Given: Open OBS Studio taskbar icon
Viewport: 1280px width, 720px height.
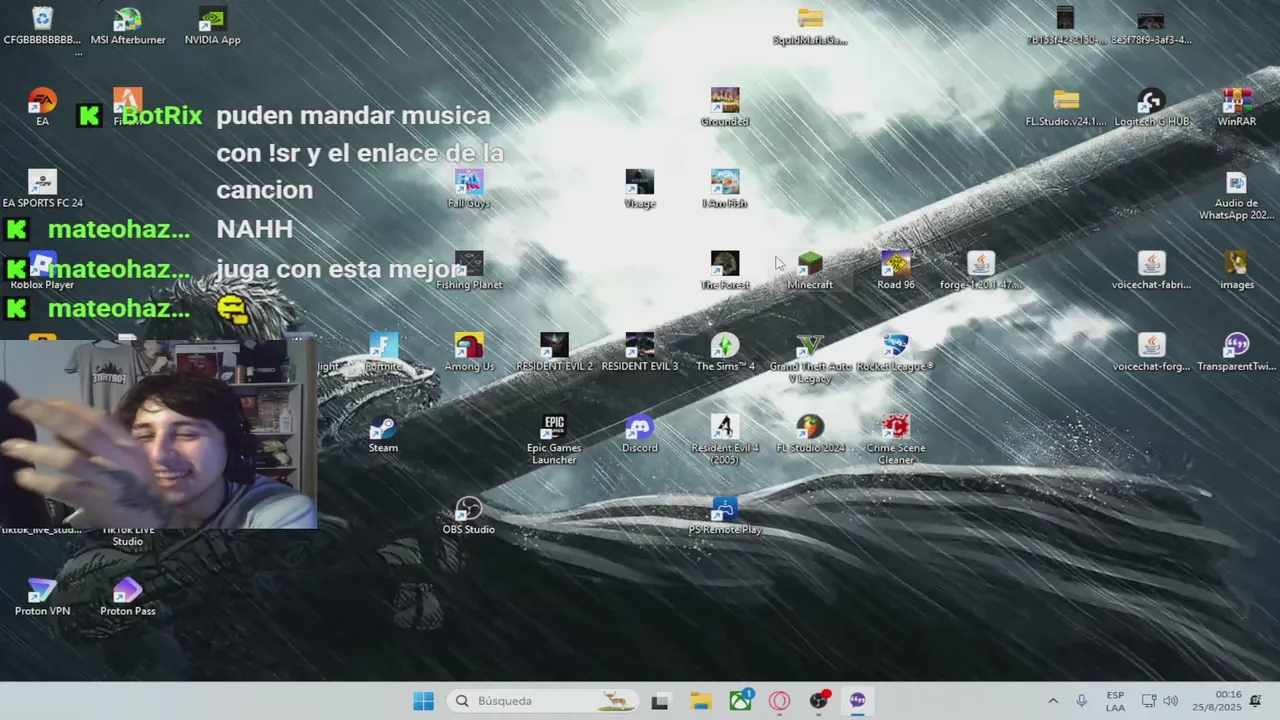Looking at the screenshot, I should point(819,701).
